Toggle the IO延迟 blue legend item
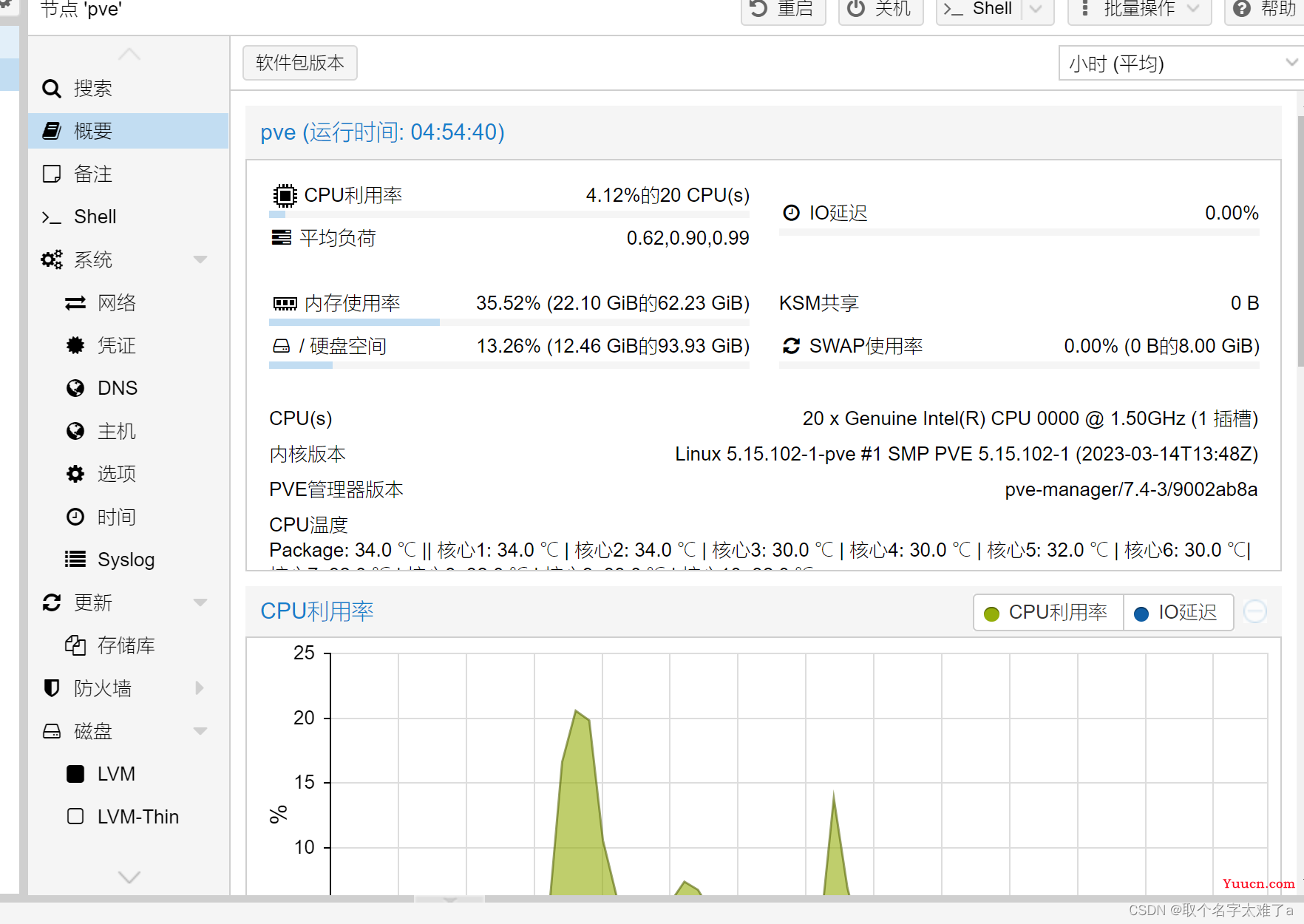 (x=1178, y=612)
